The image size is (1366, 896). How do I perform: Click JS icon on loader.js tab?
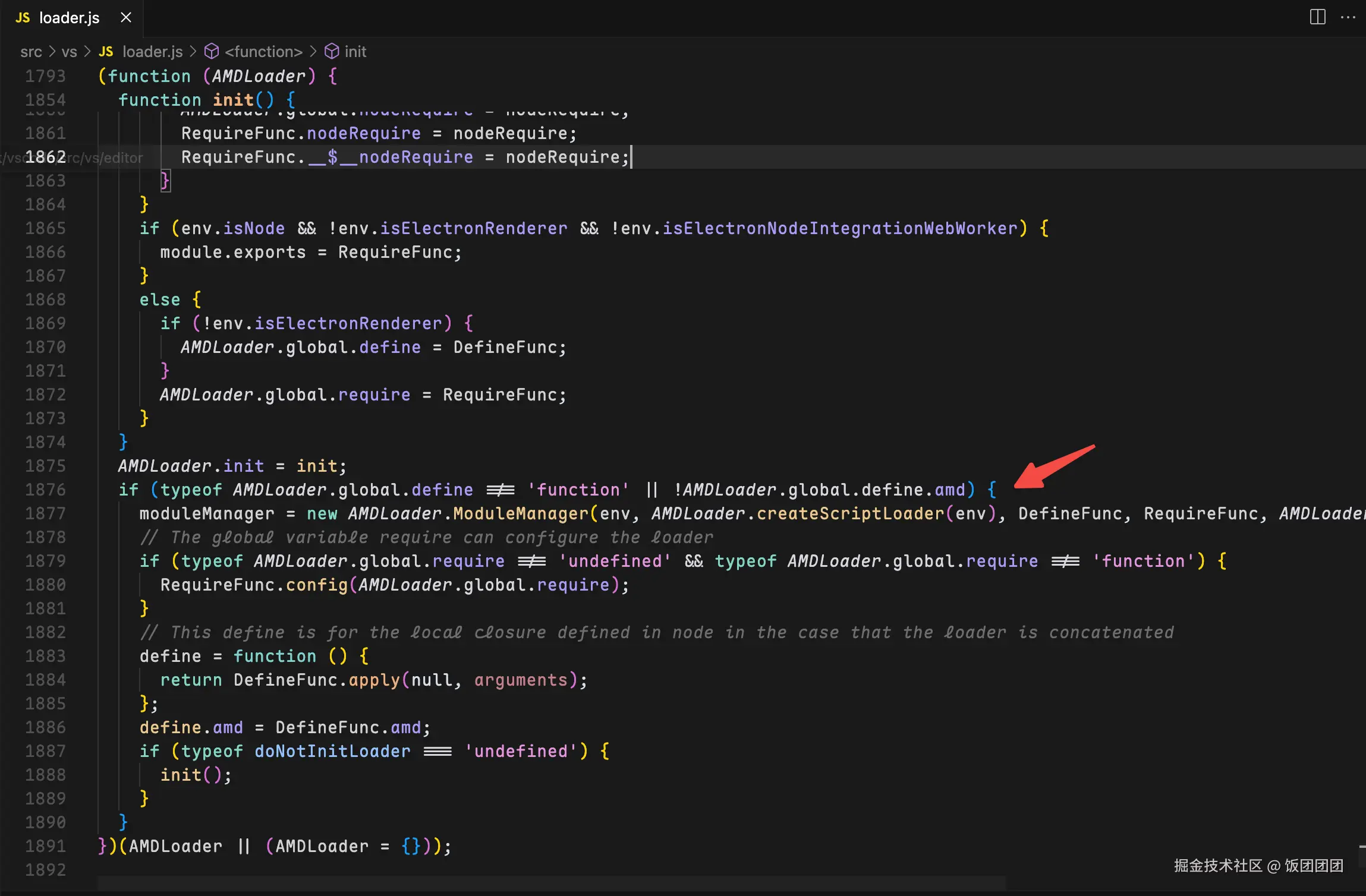tap(23, 18)
